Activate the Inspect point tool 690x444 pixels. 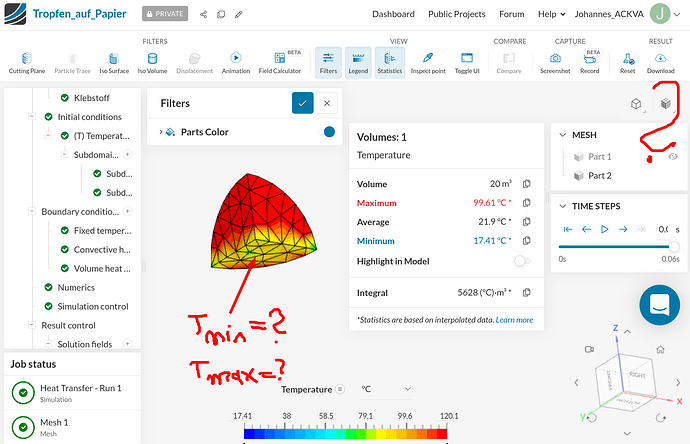pos(428,63)
